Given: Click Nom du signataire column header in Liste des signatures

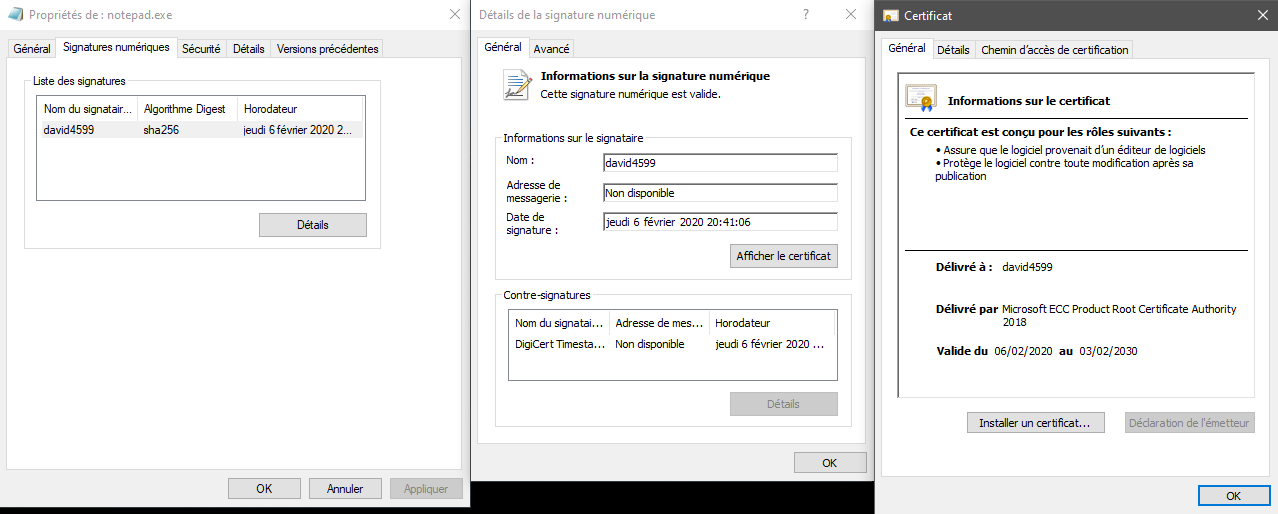Looking at the screenshot, I should (x=87, y=108).
